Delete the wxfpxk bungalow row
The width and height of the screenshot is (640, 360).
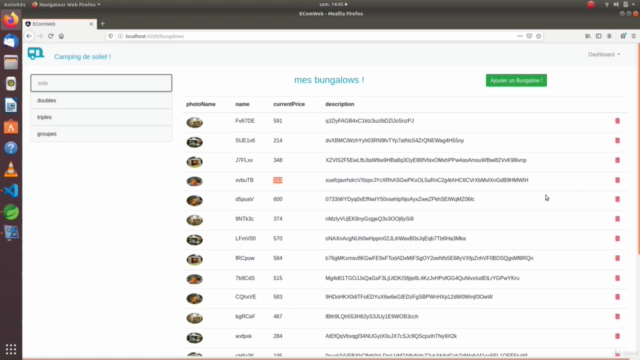coord(617,336)
